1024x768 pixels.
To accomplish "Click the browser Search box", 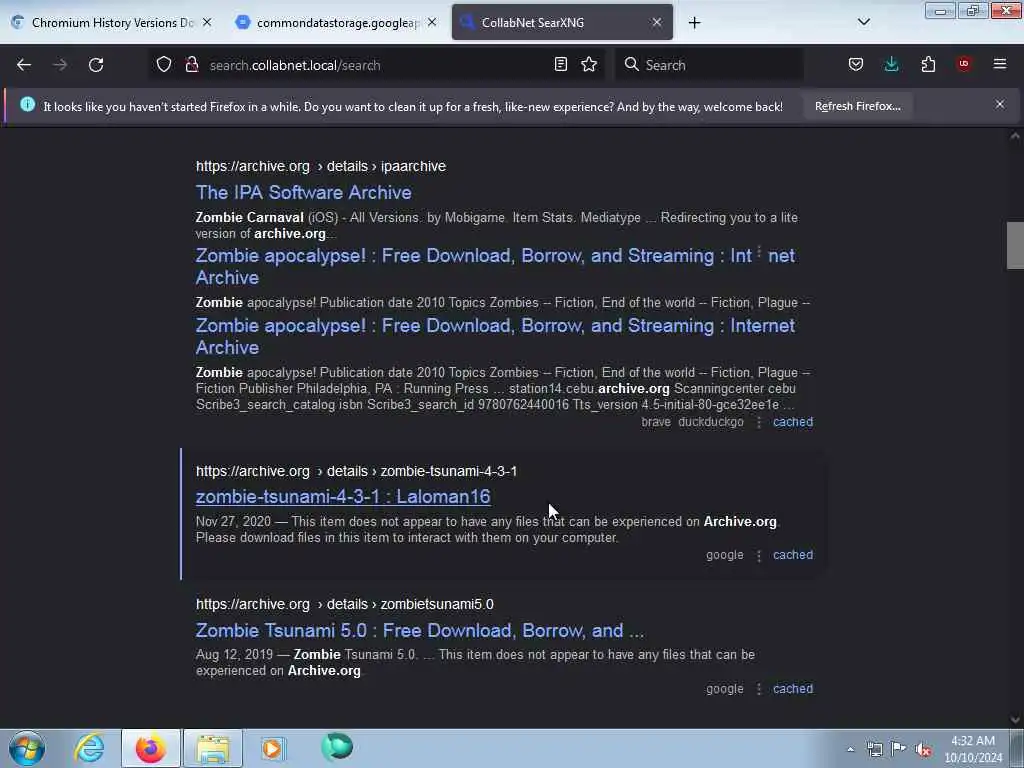I will 709,65.
